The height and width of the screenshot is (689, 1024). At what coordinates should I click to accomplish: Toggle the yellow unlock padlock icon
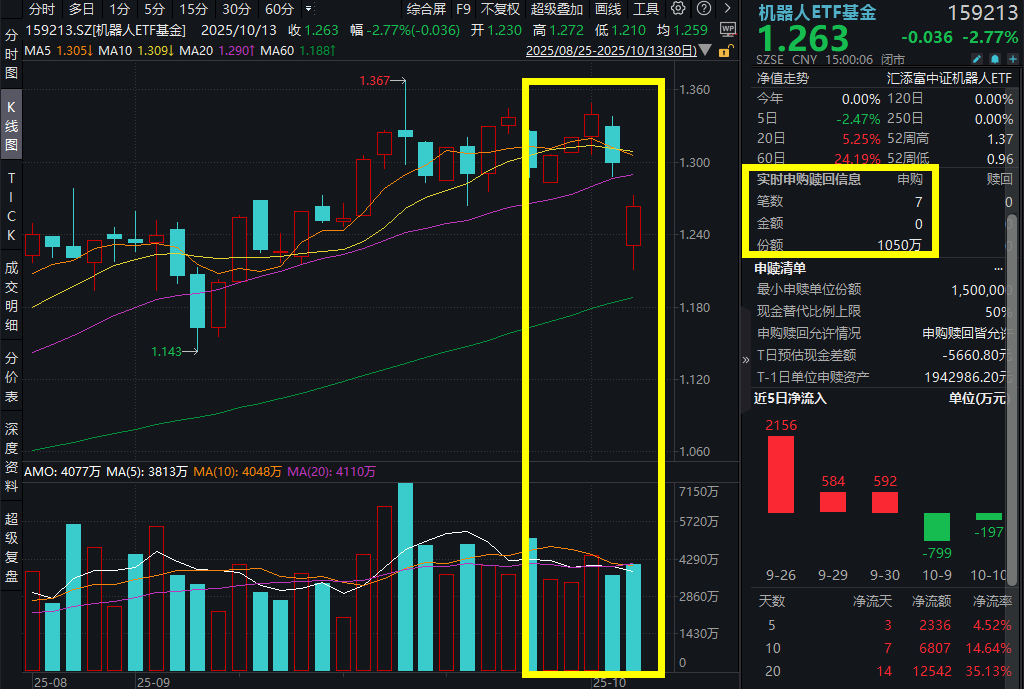(x=725, y=51)
